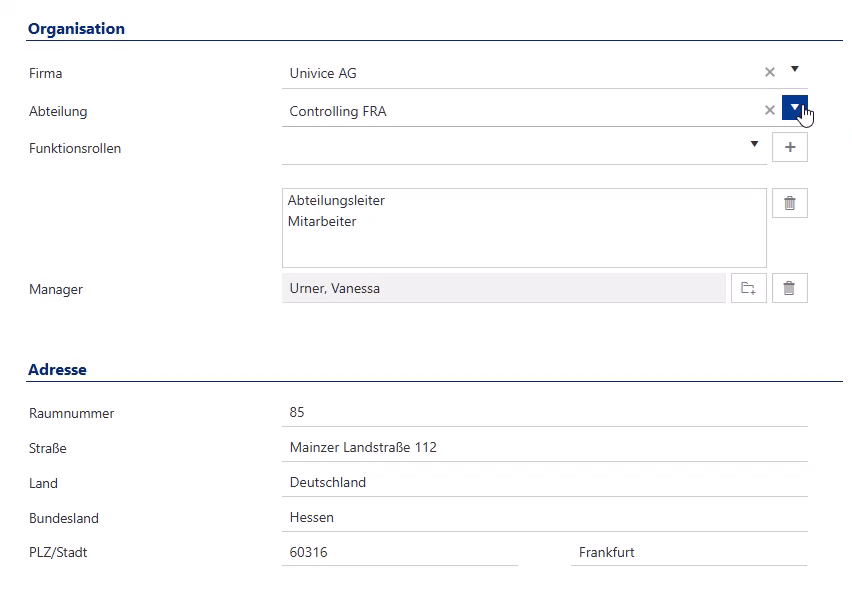The width and height of the screenshot is (852, 600).
Task: Select Mitarbeiter in the roles list
Action: point(322,221)
